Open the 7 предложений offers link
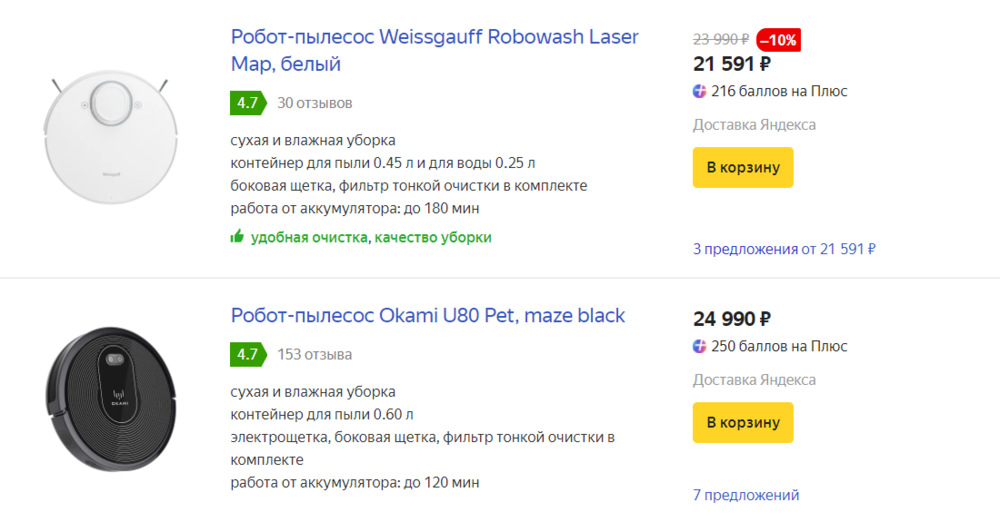The height and width of the screenshot is (522, 1000). (746, 495)
